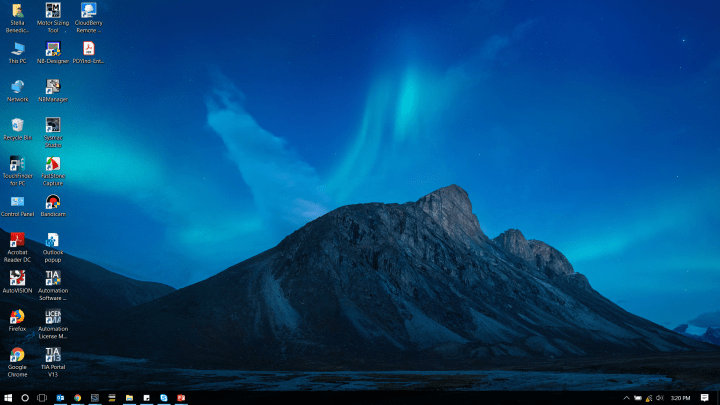Open the Action Center notifications panel

click(705, 397)
